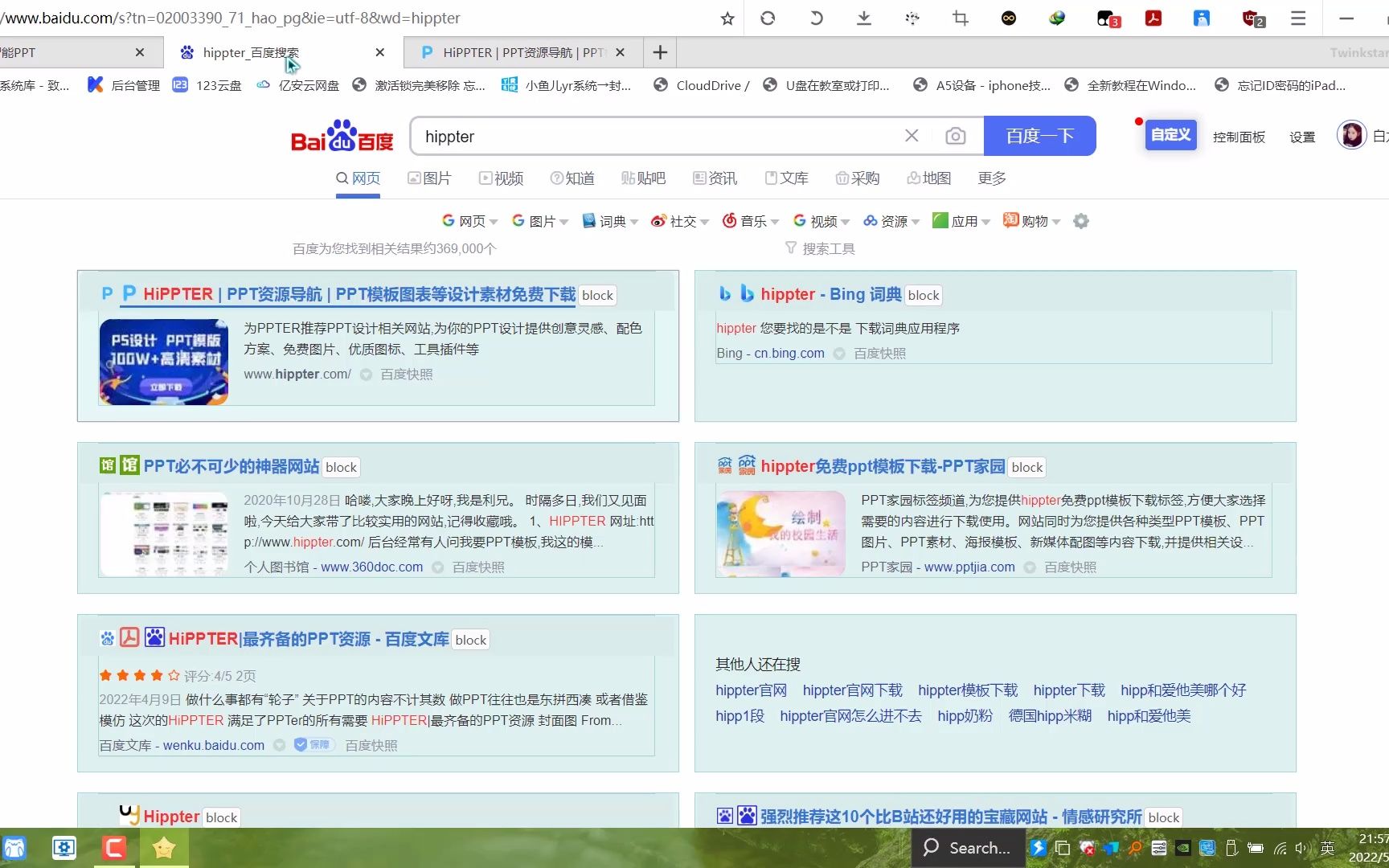This screenshot has width=1389, height=868.
Task: Click the PPT家园 result thumbnail image
Action: click(781, 534)
